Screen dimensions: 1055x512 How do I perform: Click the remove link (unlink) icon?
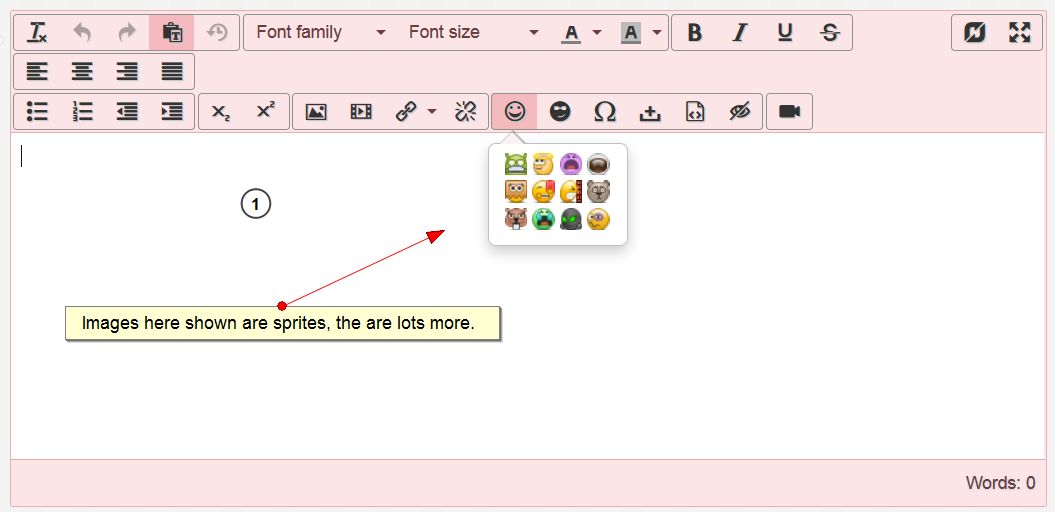(x=465, y=112)
